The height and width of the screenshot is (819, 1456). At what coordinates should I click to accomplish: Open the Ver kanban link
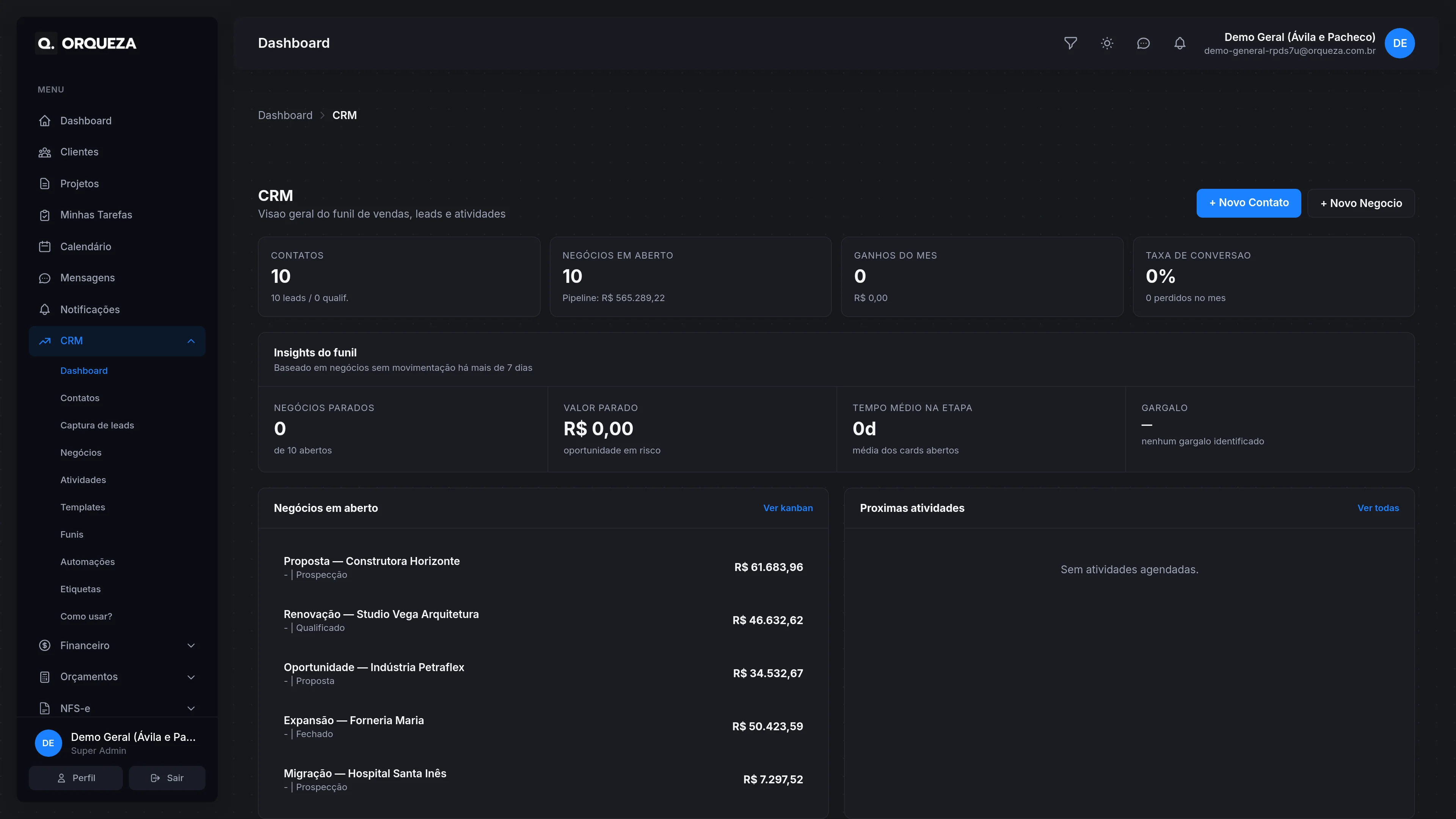[788, 508]
